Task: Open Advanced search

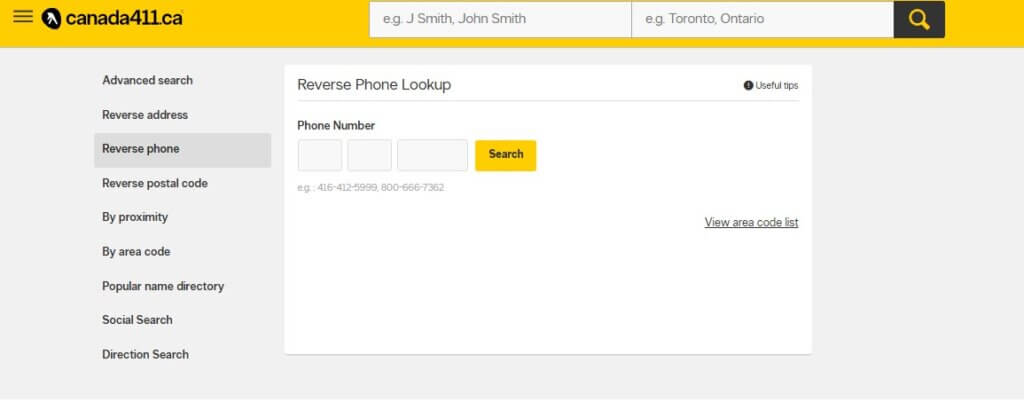Action: pyautogui.click(x=148, y=80)
